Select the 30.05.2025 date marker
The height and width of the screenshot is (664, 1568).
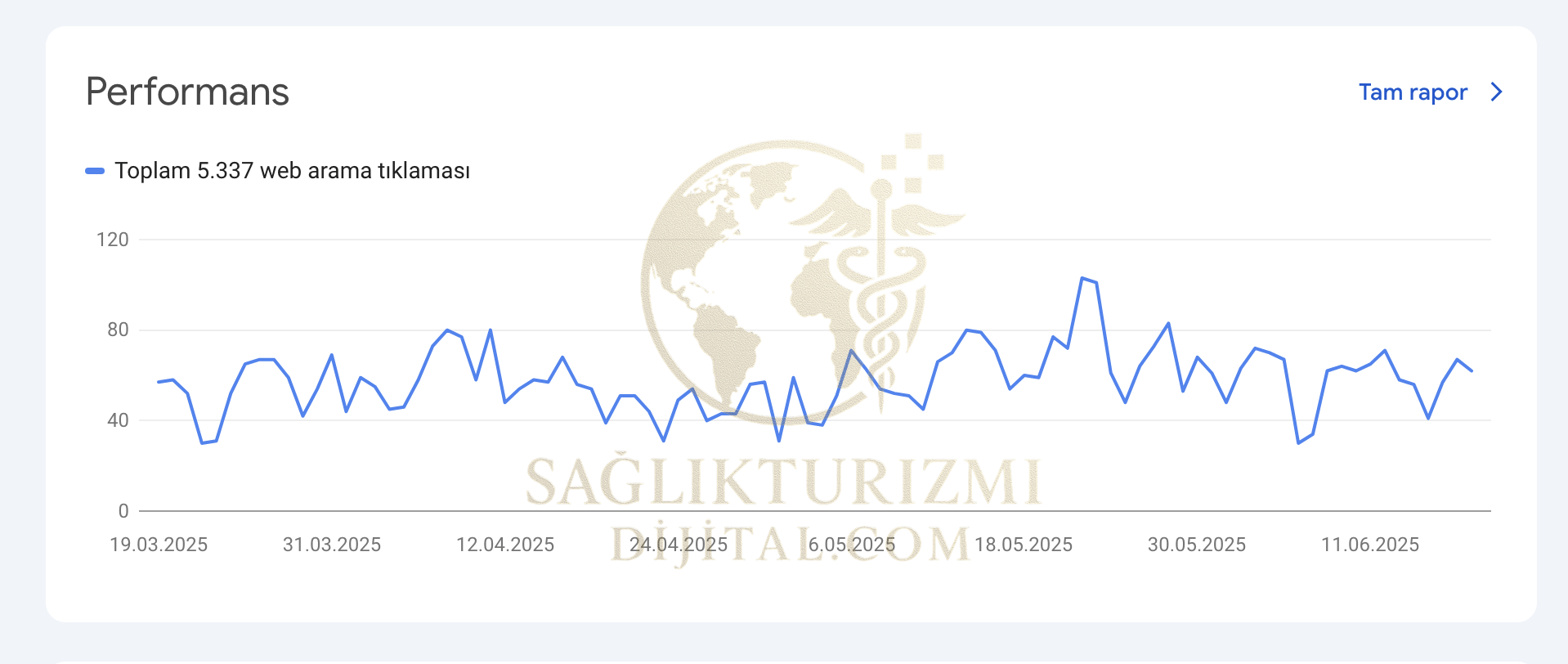1197,545
